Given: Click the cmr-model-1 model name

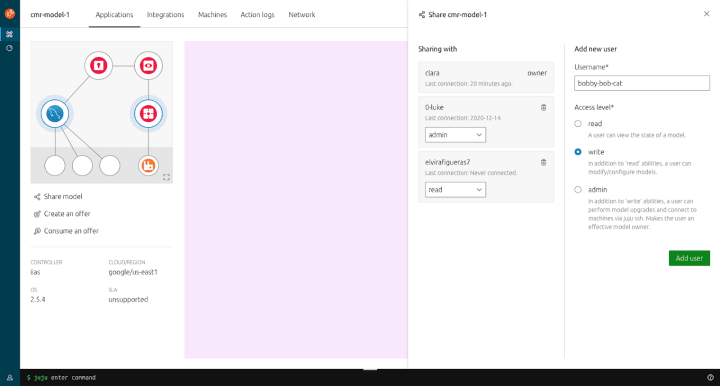Looking at the screenshot, I should tap(50, 15).
